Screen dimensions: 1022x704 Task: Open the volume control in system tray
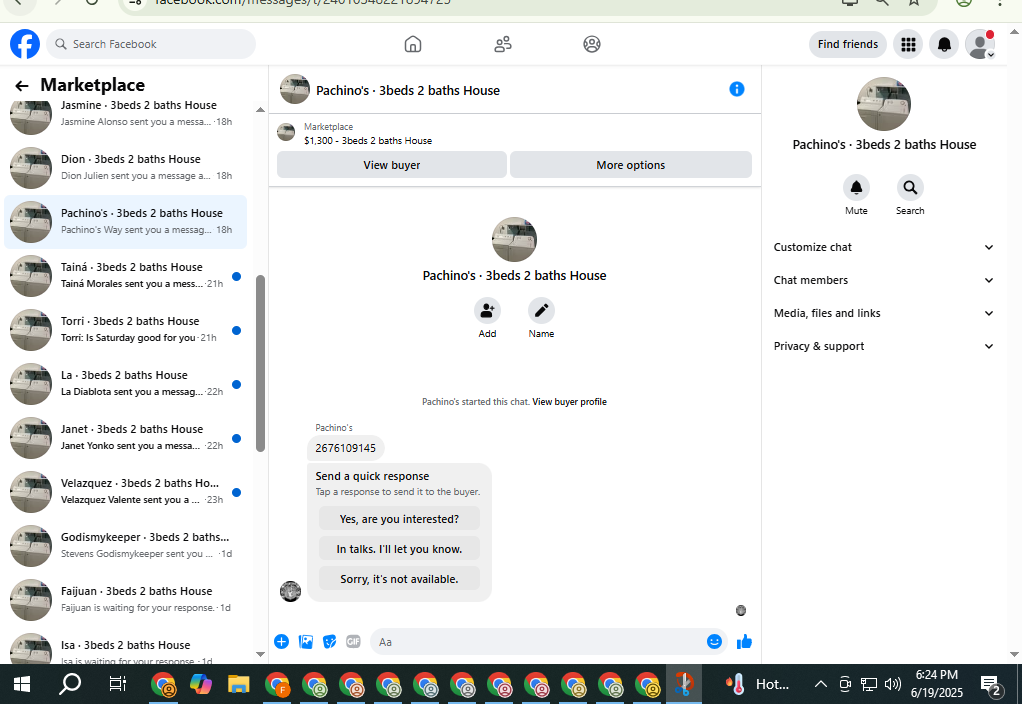(x=892, y=684)
